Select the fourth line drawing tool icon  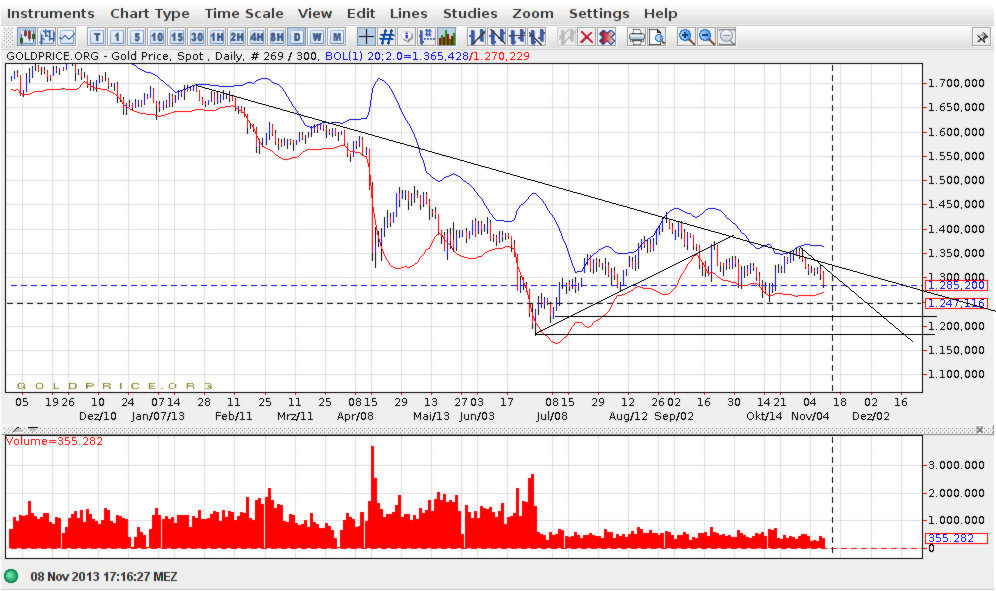[537, 37]
